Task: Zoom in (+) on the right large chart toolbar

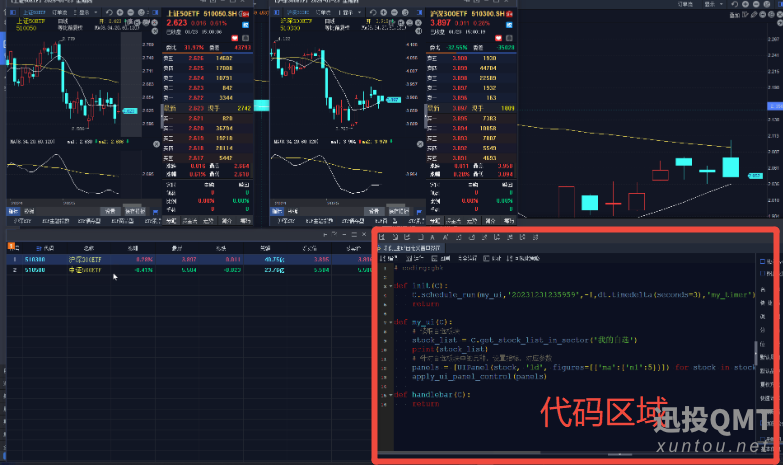Action: [x=745, y=4]
